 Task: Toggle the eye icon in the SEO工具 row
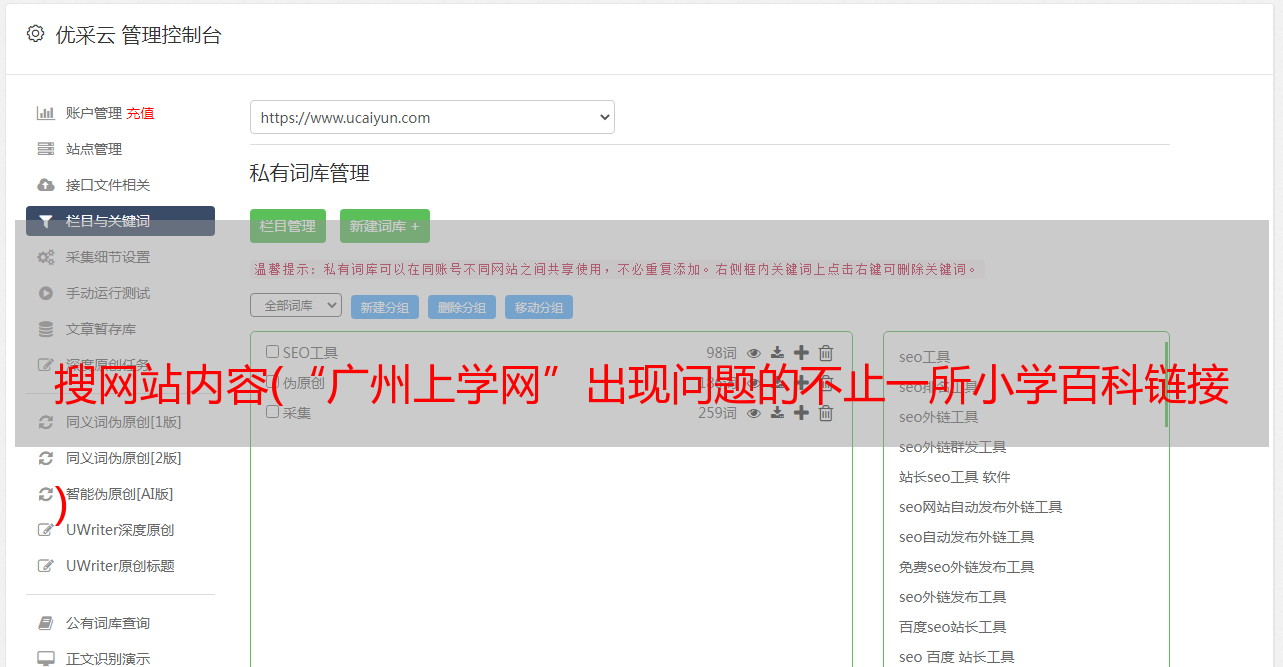(754, 352)
